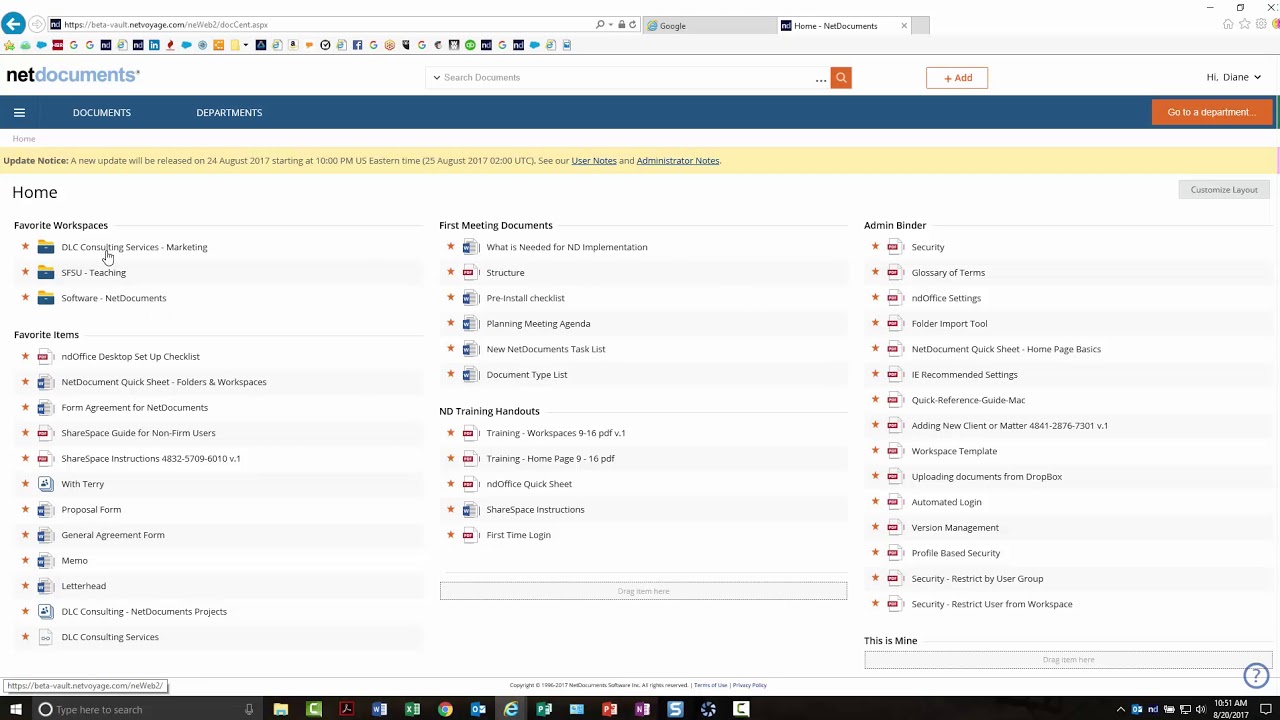The height and width of the screenshot is (720, 1280).
Task: Toggle favorite star for ndOffice Quick Sheet
Action: click(x=450, y=484)
